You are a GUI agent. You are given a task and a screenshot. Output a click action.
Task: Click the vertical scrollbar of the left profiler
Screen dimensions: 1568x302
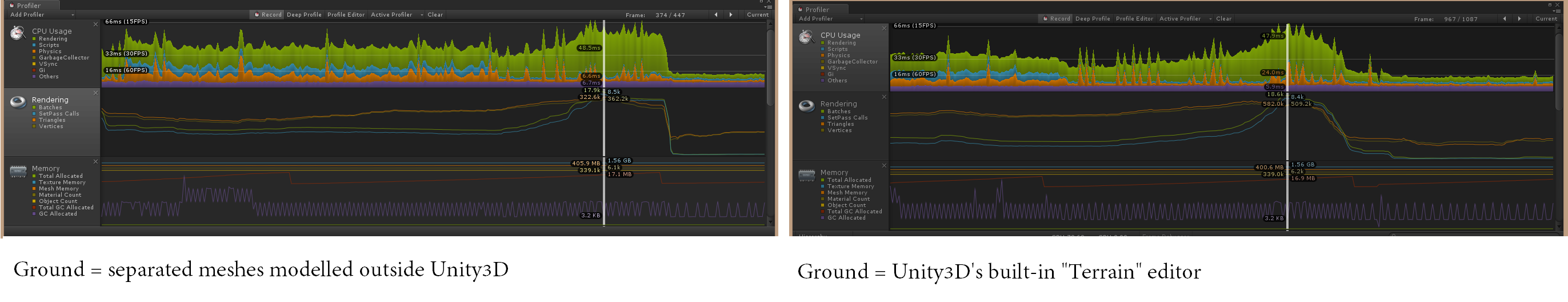tap(770, 61)
